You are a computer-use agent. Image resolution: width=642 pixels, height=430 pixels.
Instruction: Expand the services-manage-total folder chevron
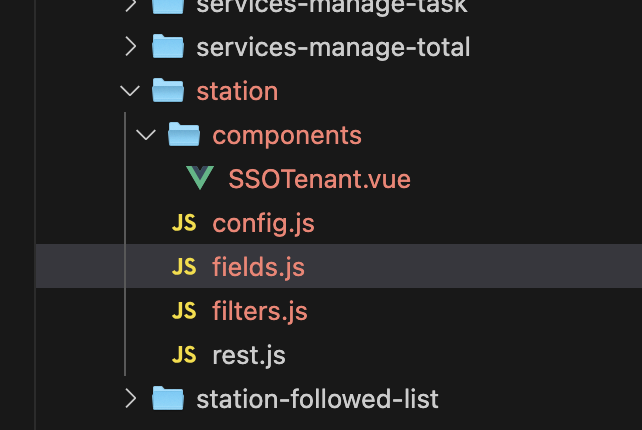click(130, 47)
